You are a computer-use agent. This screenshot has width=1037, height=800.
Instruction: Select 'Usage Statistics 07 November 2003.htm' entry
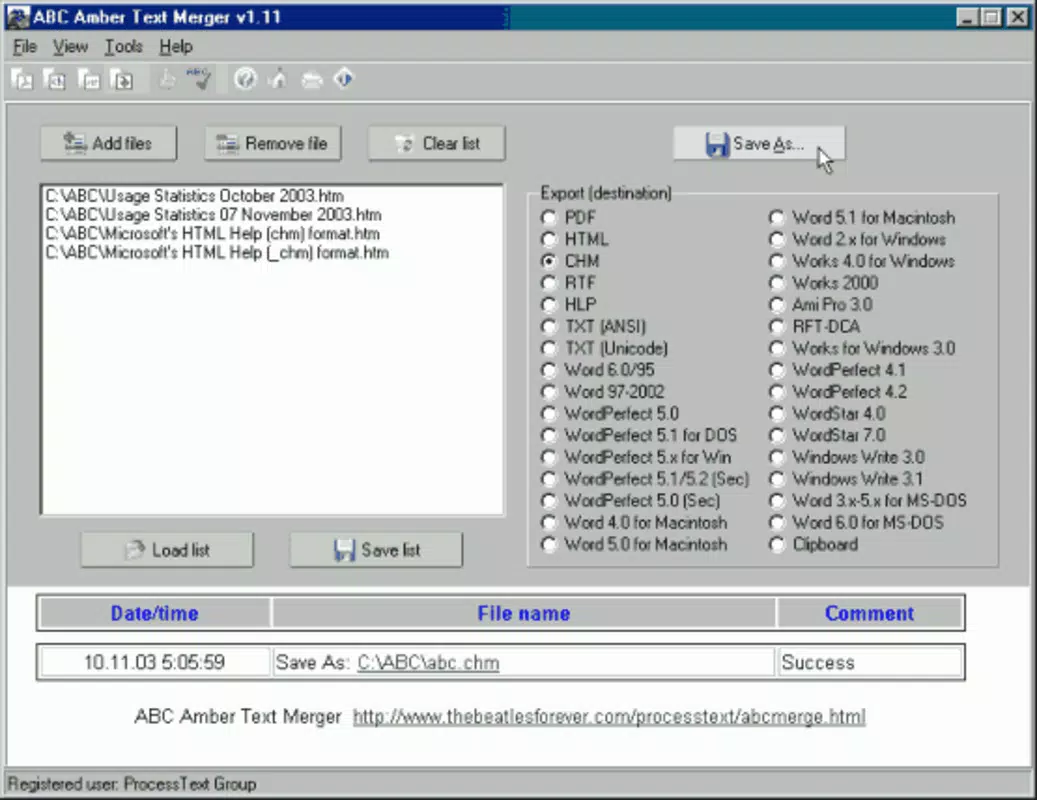(213, 215)
